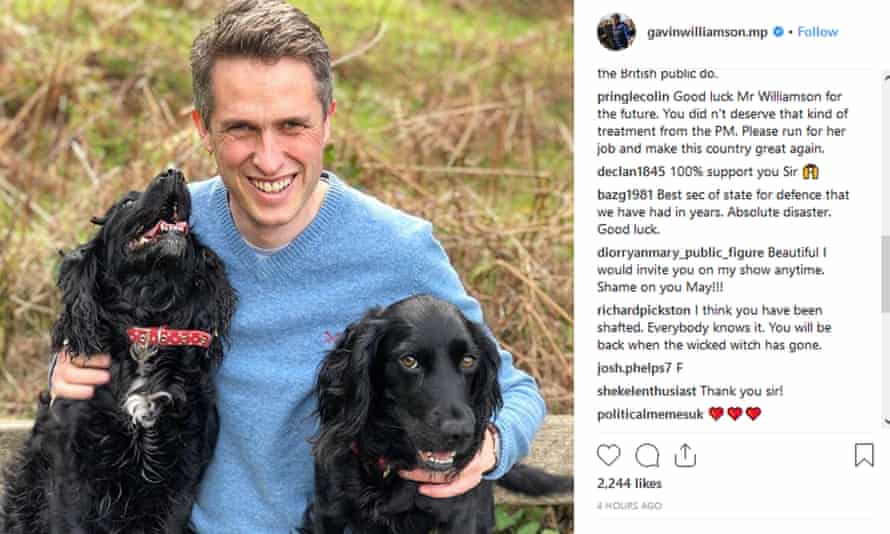View the 2,244 likes list
The width and height of the screenshot is (890, 534).
pyautogui.click(x=629, y=483)
